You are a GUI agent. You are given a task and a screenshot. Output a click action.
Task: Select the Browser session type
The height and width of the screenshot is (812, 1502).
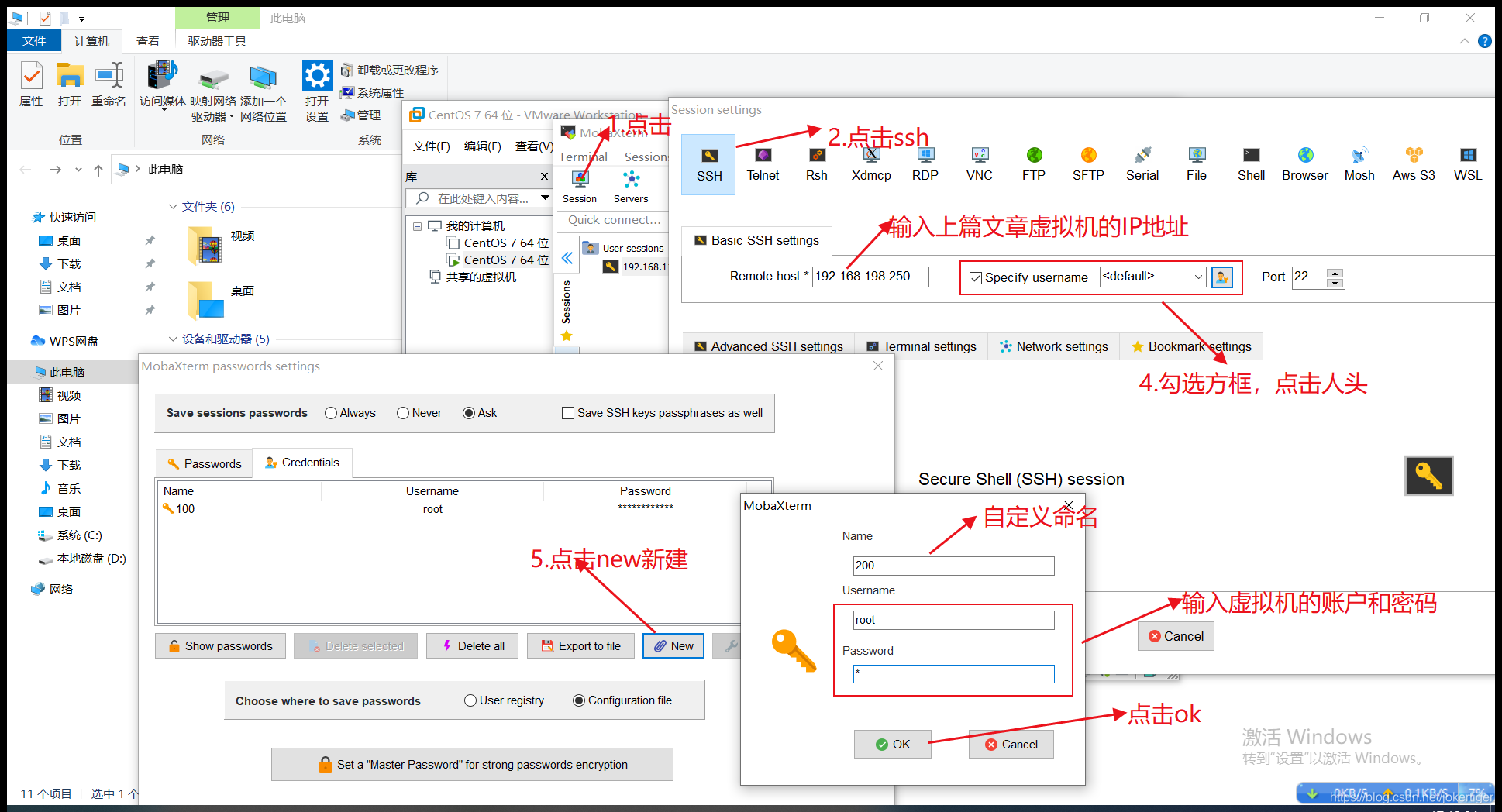click(x=1305, y=164)
